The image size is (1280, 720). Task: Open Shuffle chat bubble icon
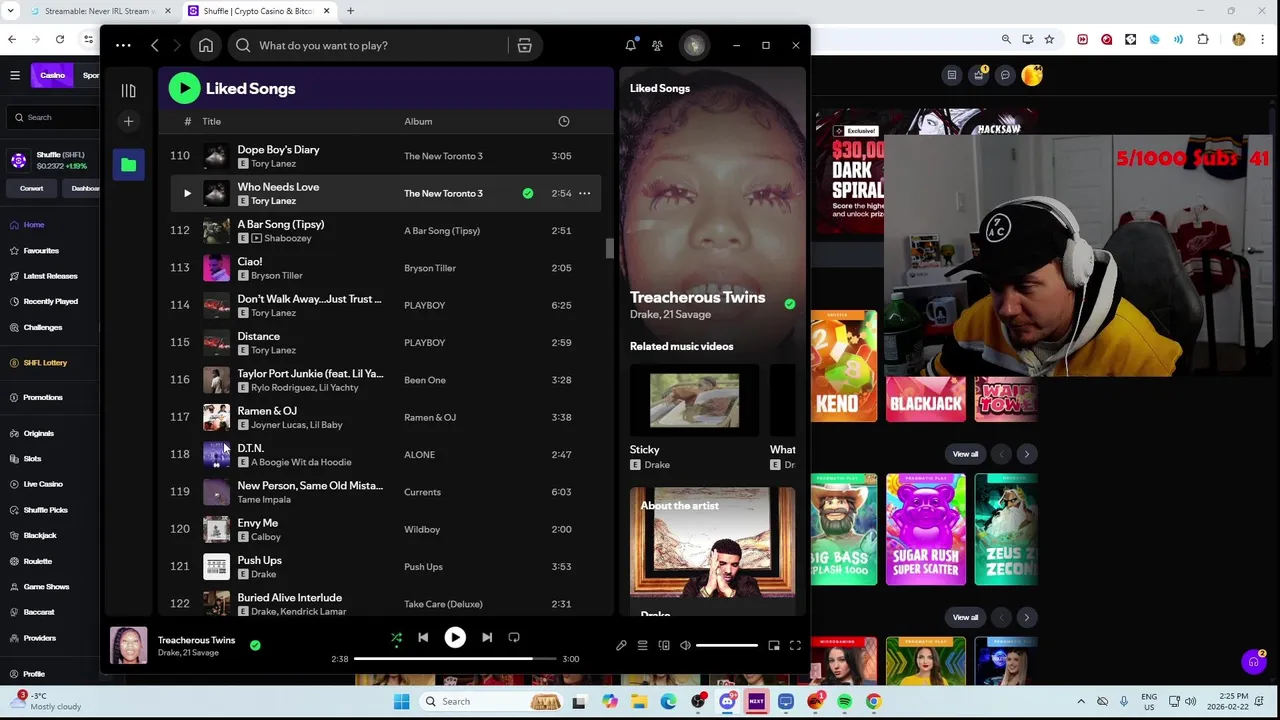click(x=1005, y=75)
